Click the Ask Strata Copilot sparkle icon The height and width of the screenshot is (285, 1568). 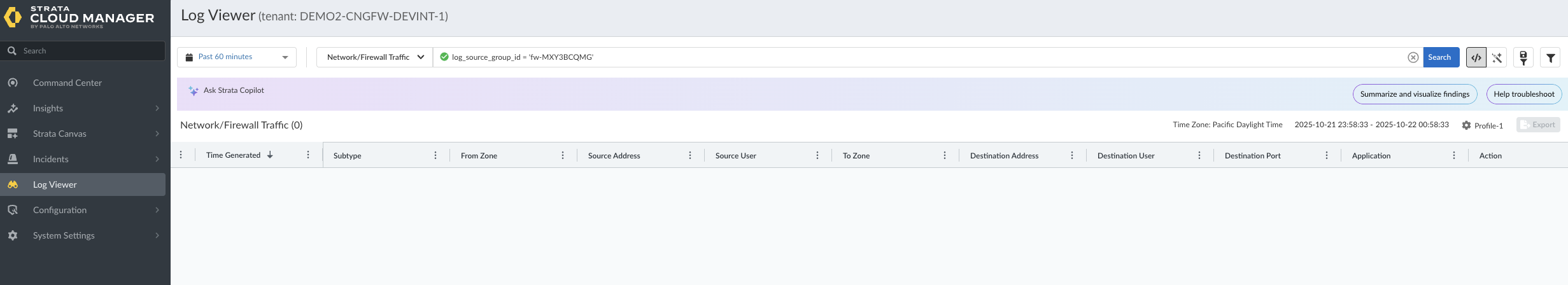194,91
